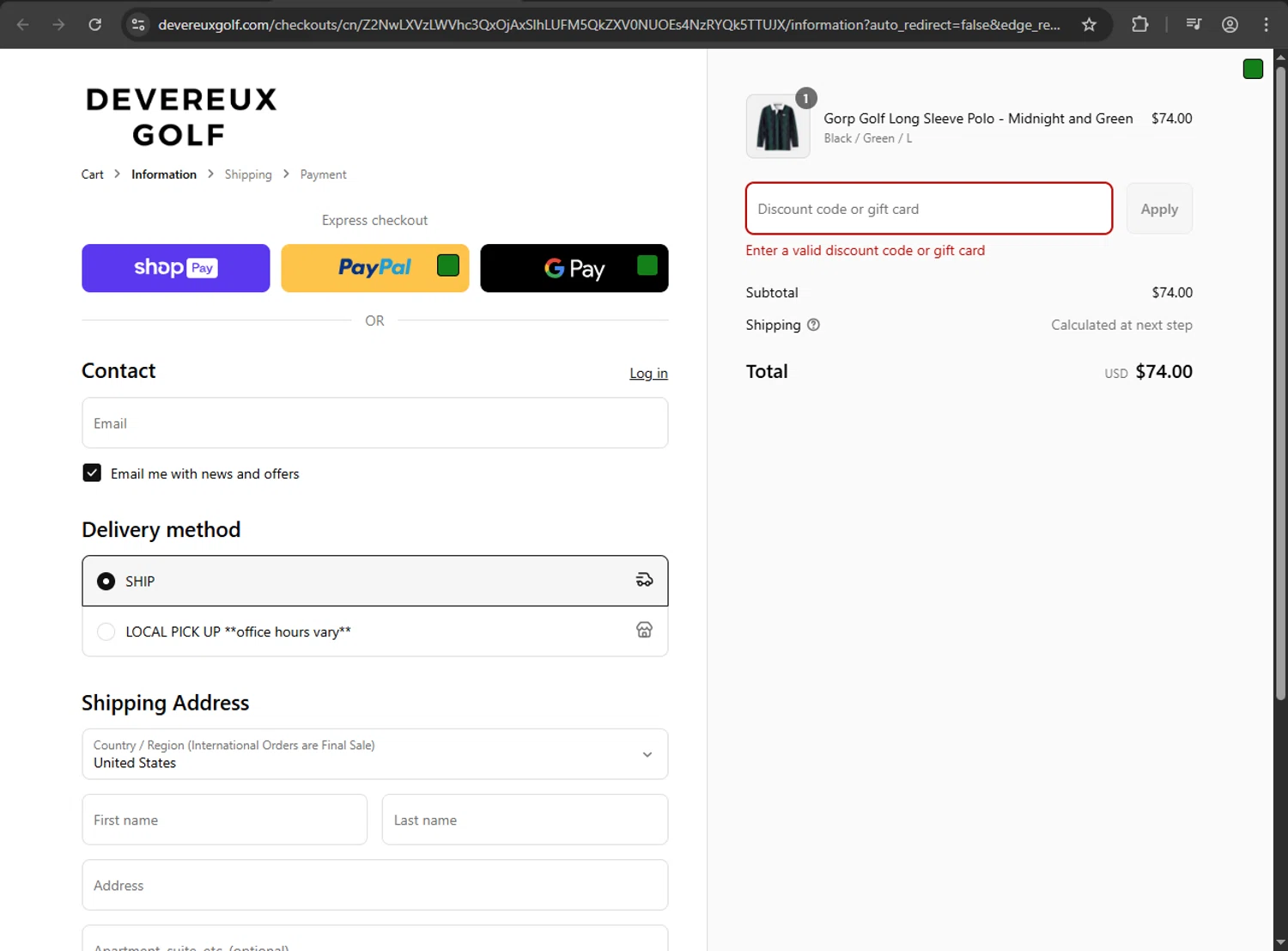Focus the First name field
1288x951 pixels.
225,820
